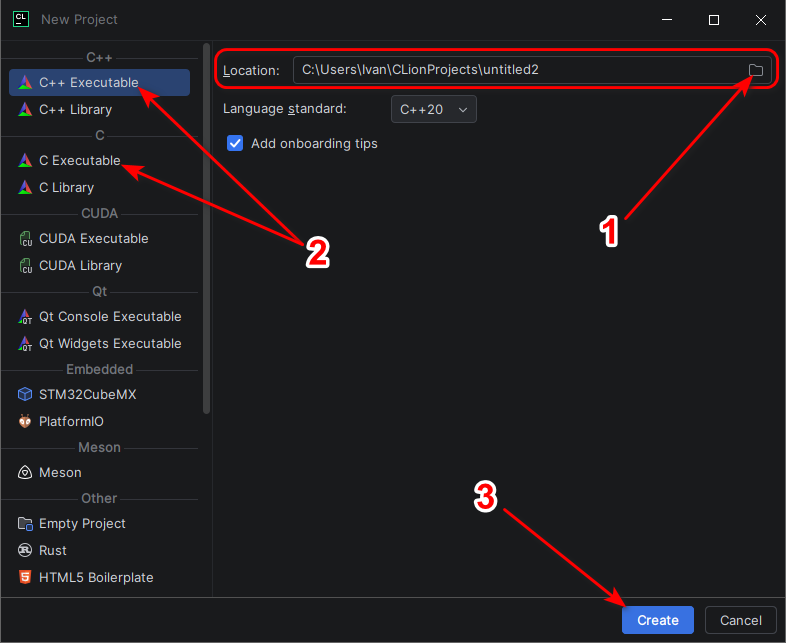
Task: Maximize the New Project window
Action: [x=714, y=20]
